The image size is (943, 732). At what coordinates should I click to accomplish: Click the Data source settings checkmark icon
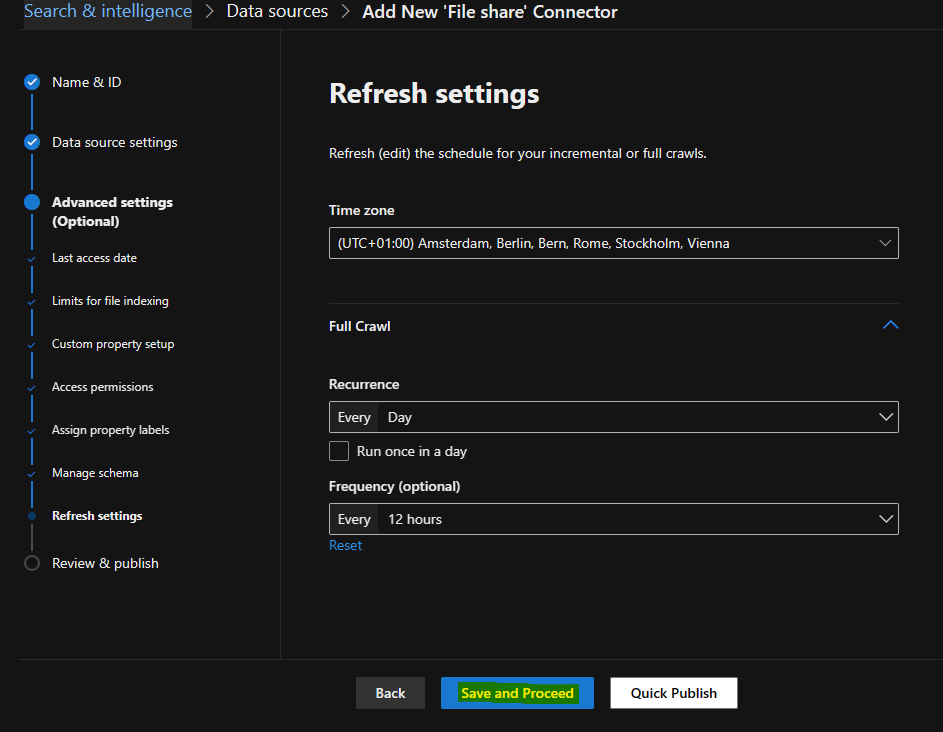tap(32, 142)
